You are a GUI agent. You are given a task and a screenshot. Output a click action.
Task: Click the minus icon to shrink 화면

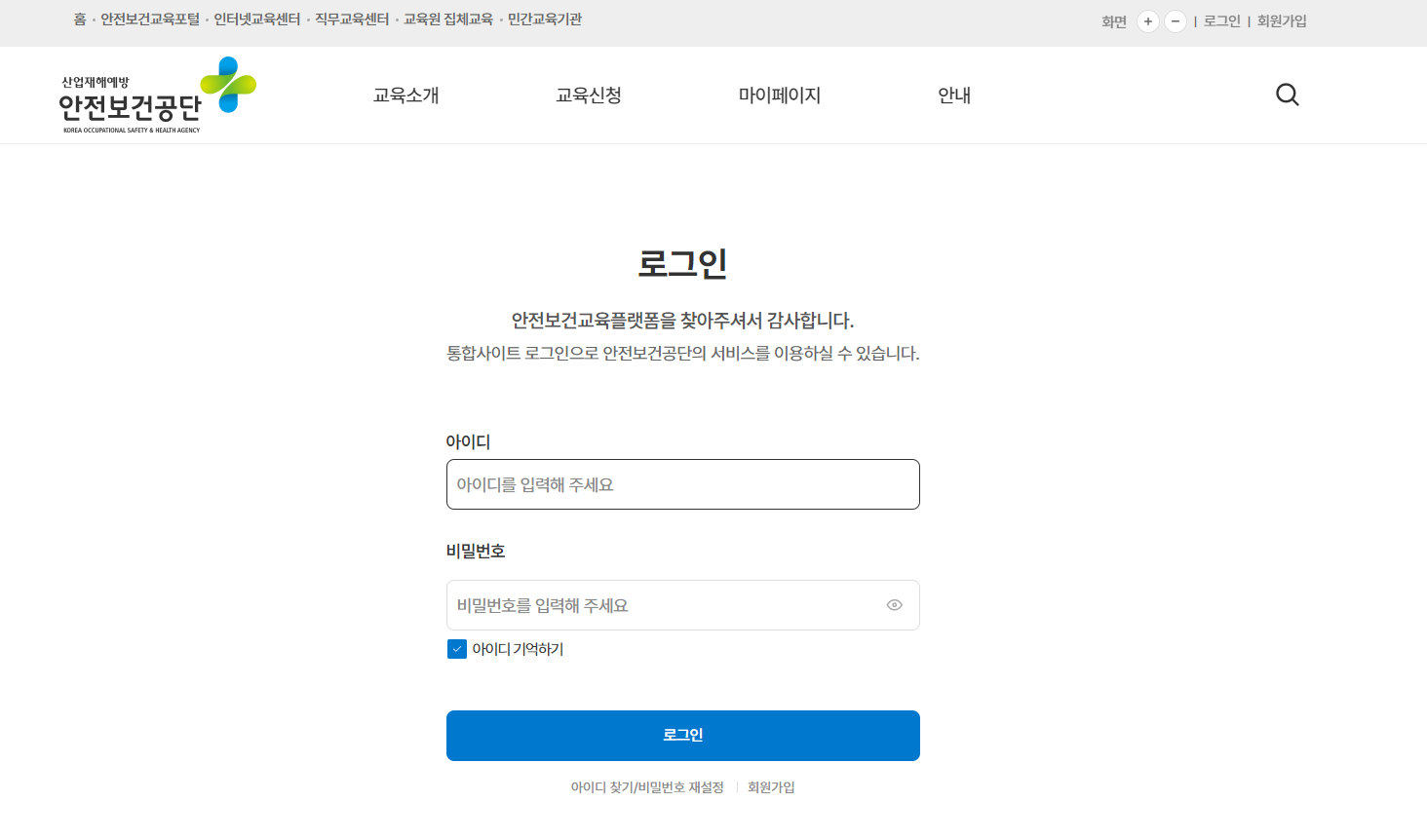tap(1175, 20)
